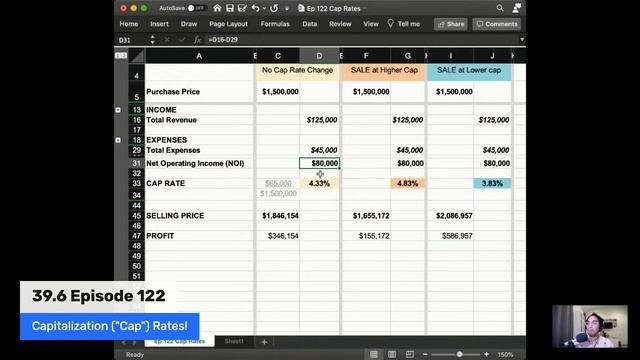The height and width of the screenshot is (360, 640).
Task: Click the Name Box stepper arrows
Action: click(x=152, y=40)
